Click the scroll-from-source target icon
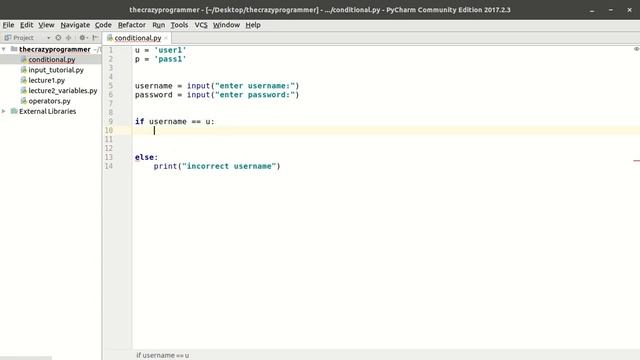This screenshot has height=360, width=640. tap(58, 38)
